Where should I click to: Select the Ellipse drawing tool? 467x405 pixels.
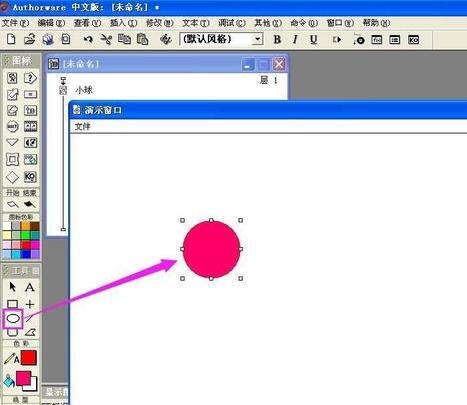[x=13, y=319]
